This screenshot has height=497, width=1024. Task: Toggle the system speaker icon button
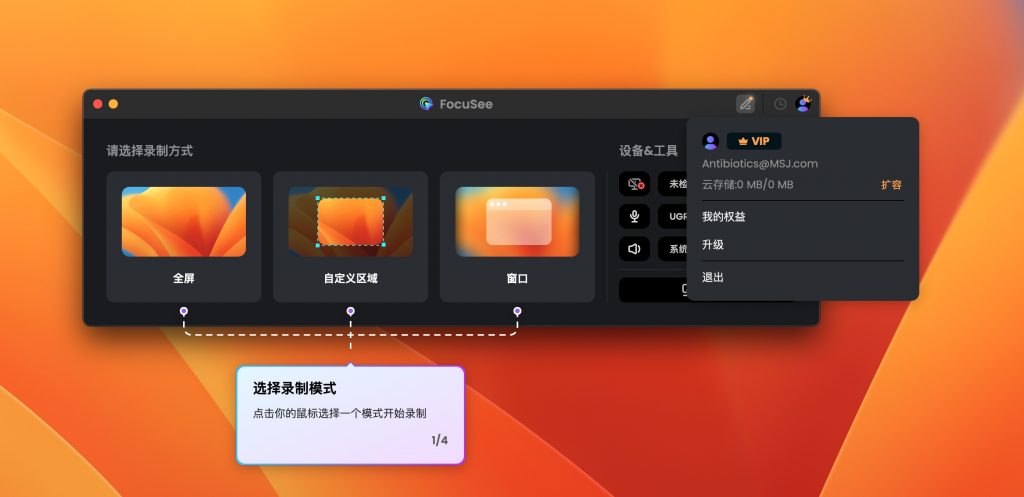[635, 249]
